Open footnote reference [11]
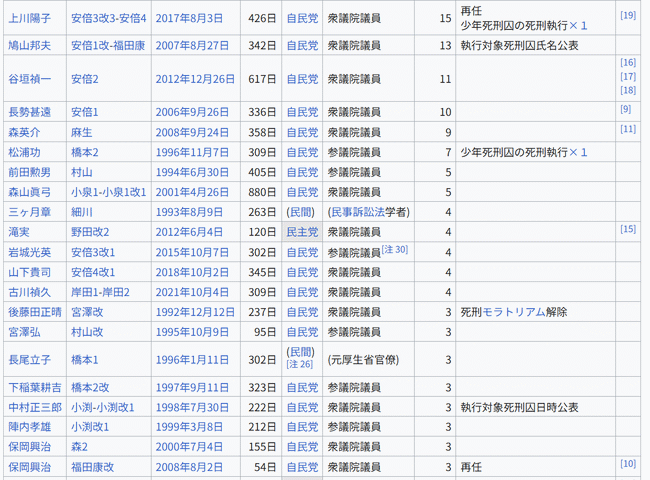The height and width of the screenshot is (480, 650). 628,129
